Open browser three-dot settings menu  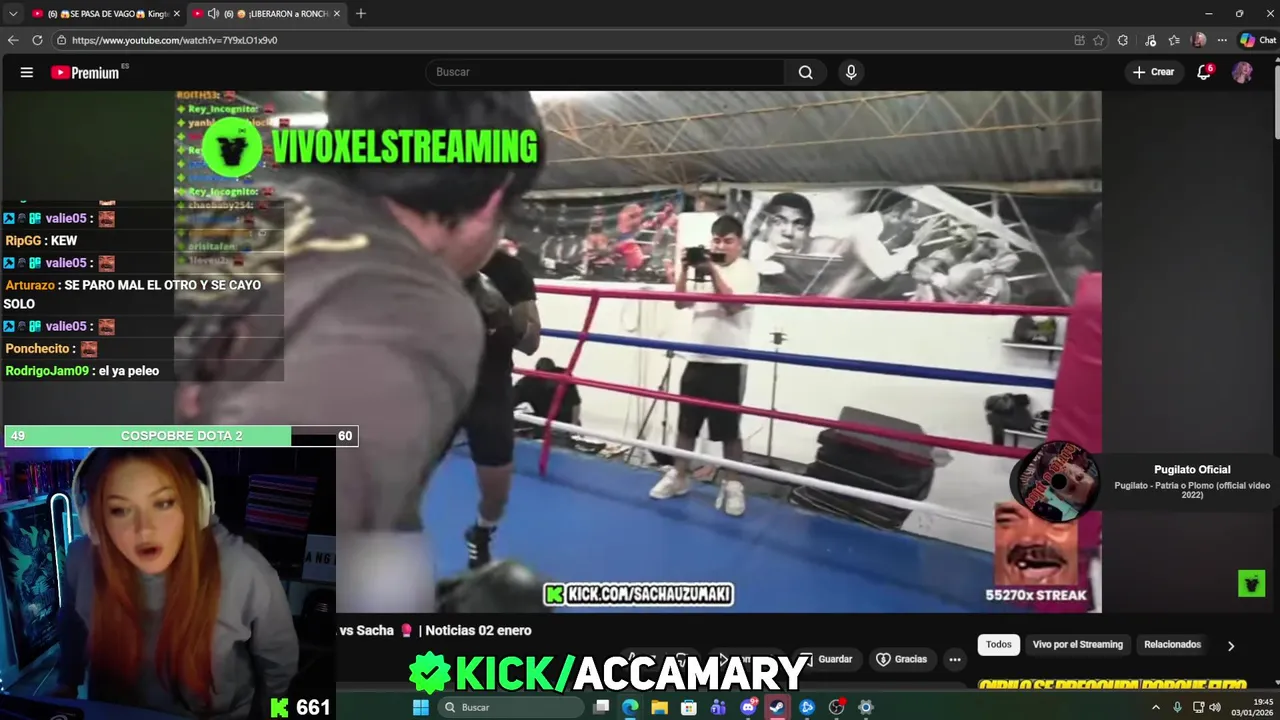(x=1222, y=40)
